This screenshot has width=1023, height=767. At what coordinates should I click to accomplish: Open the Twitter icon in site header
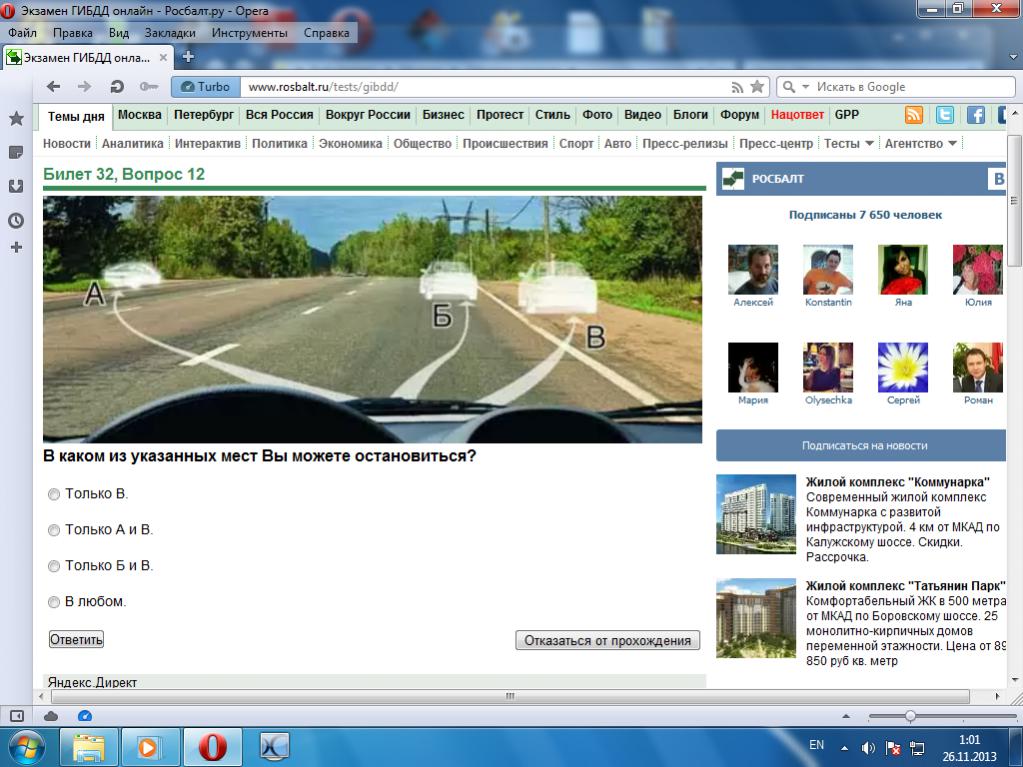point(944,115)
